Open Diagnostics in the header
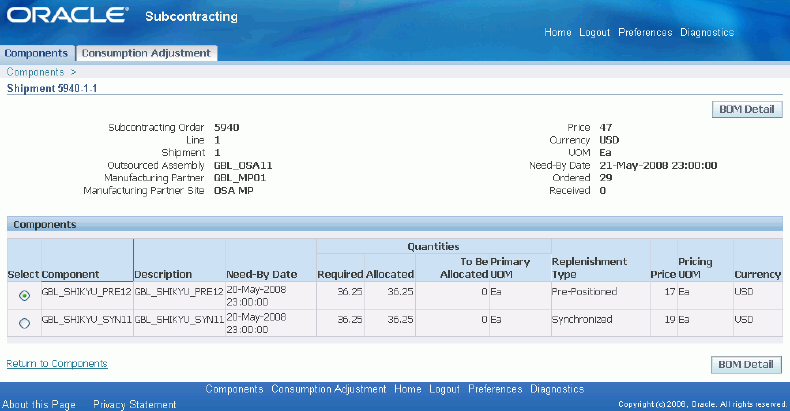The width and height of the screenshot is (790, 411). [707, 32]
